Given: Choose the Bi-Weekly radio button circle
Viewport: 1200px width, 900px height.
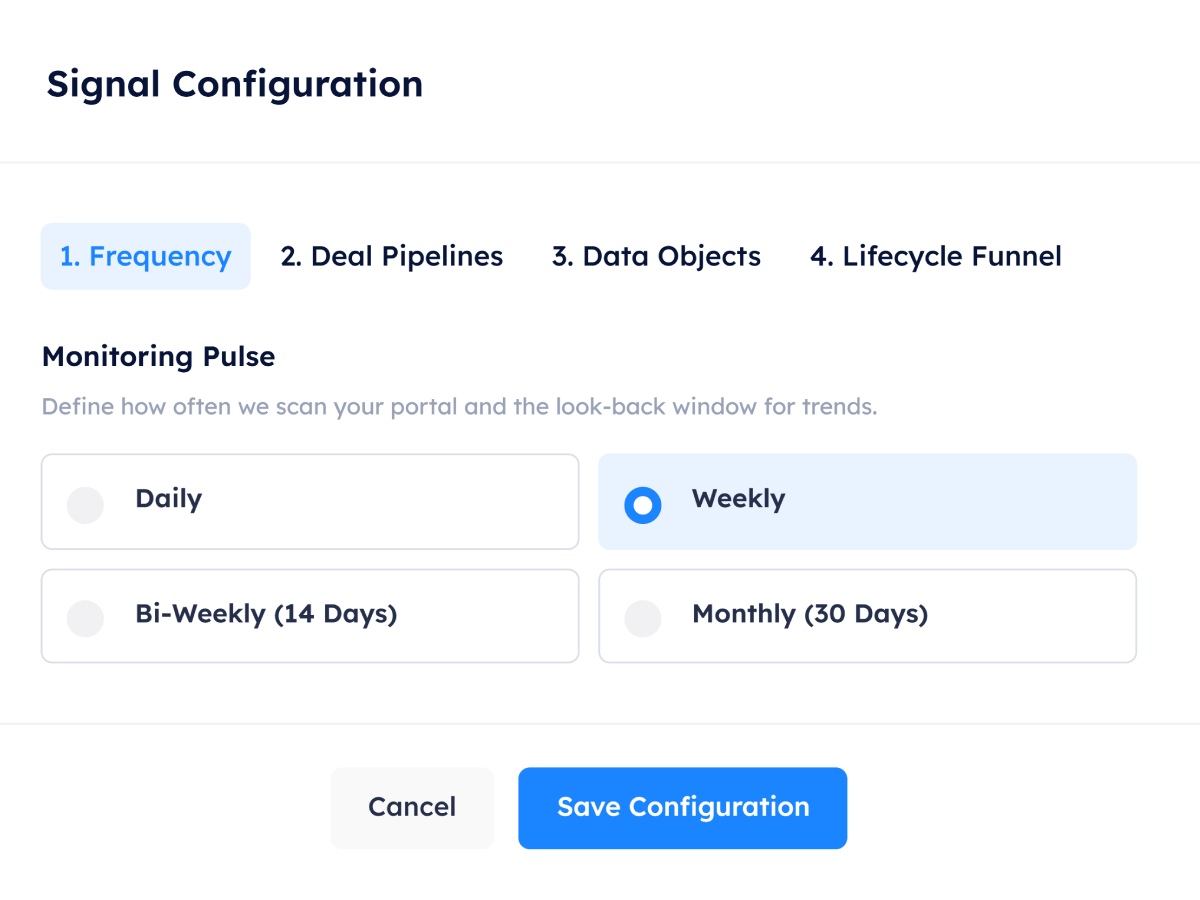Looking at the screenshot, I should point(85,618).
